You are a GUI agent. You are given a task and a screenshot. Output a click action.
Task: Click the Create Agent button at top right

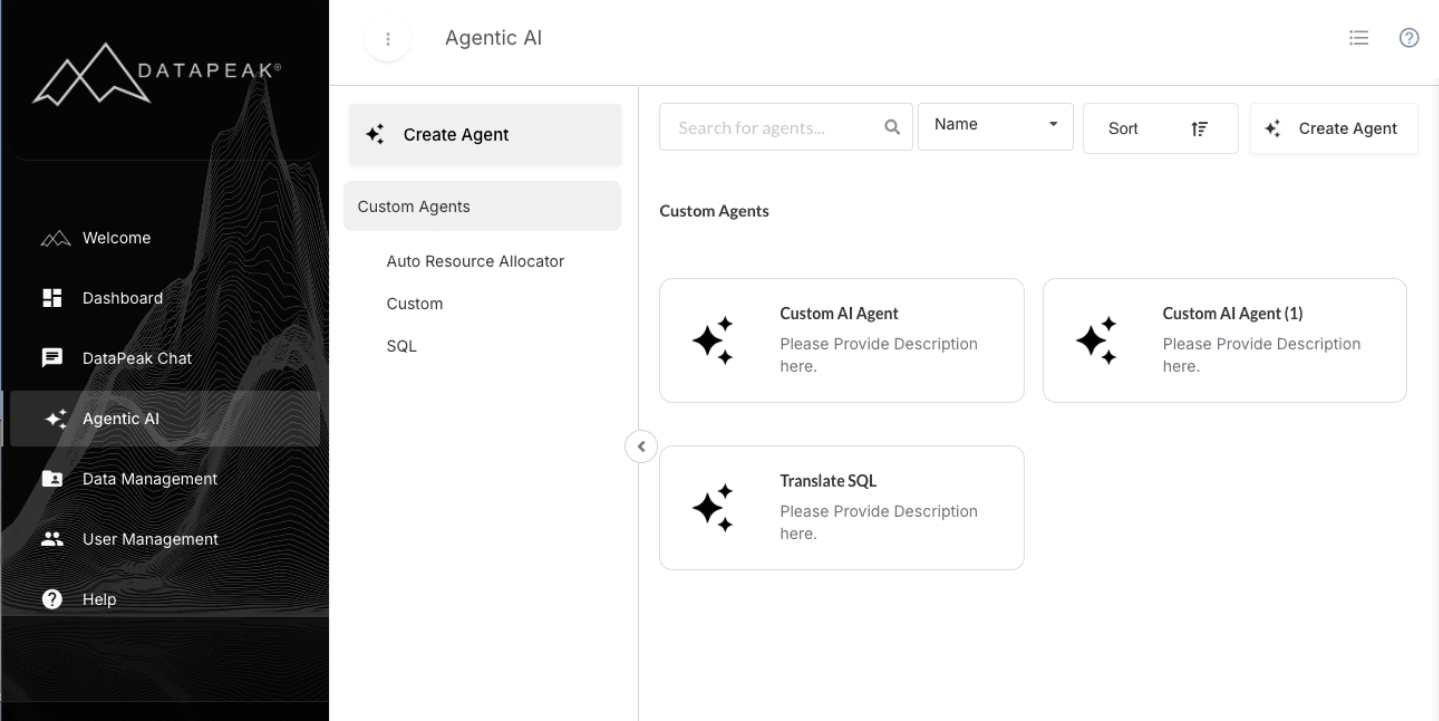point(1334,128)
